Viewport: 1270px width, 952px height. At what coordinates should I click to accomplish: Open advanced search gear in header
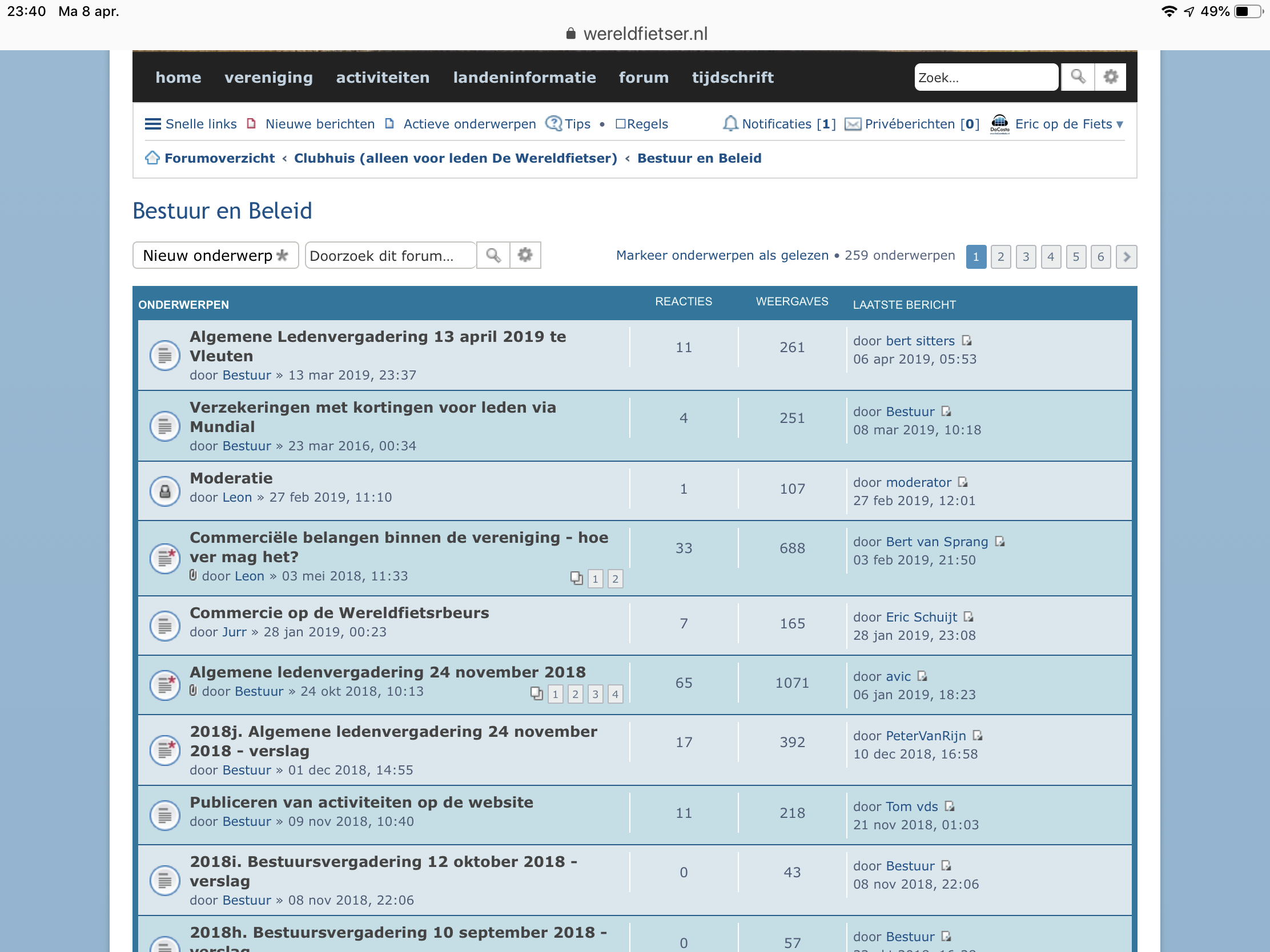click(x=1110, y=77)
